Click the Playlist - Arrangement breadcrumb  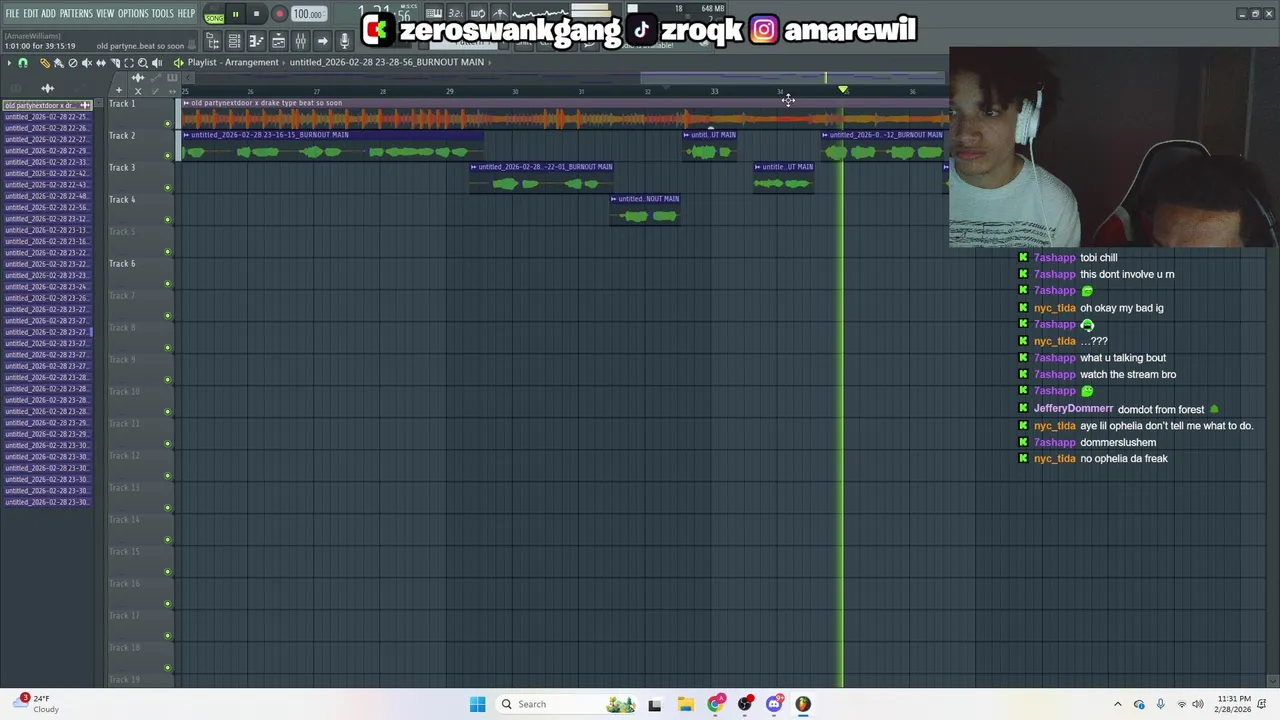233,62
